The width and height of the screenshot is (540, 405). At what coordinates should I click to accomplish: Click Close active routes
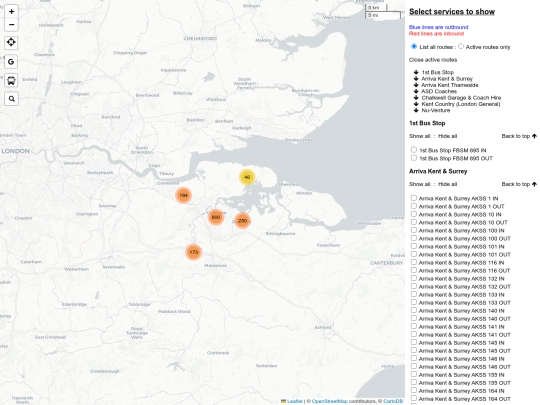tap(433, 60)
